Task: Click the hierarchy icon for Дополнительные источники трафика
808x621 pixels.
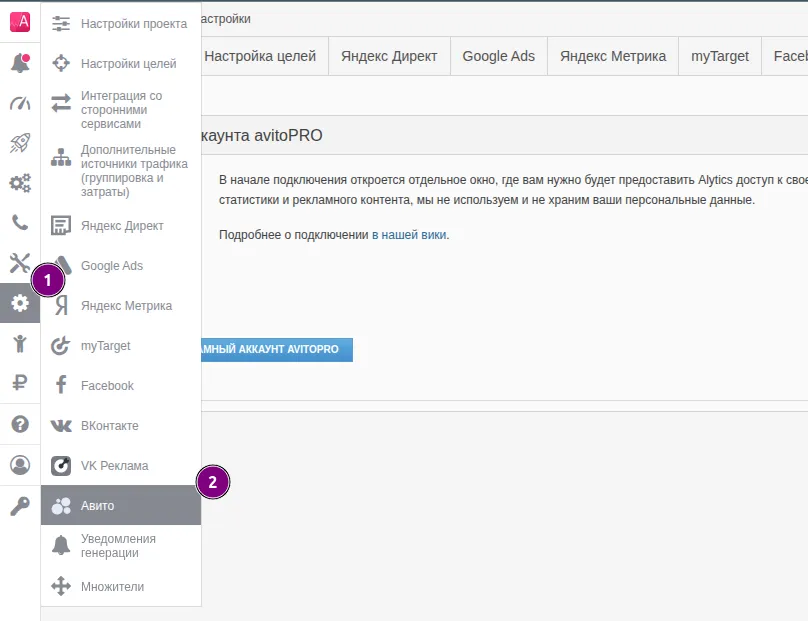Action: (61, 157)
